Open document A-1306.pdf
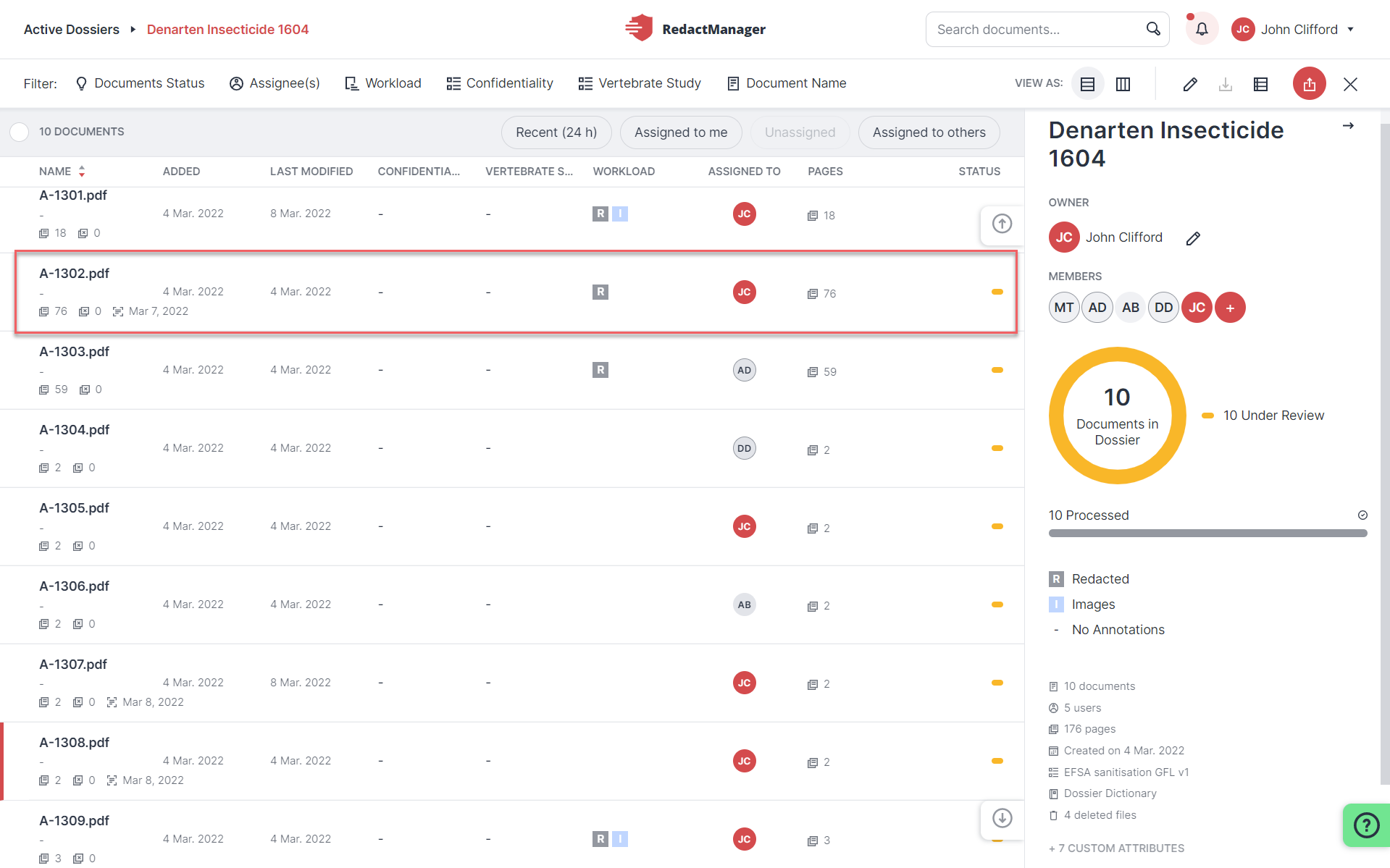 coord(511,604)
